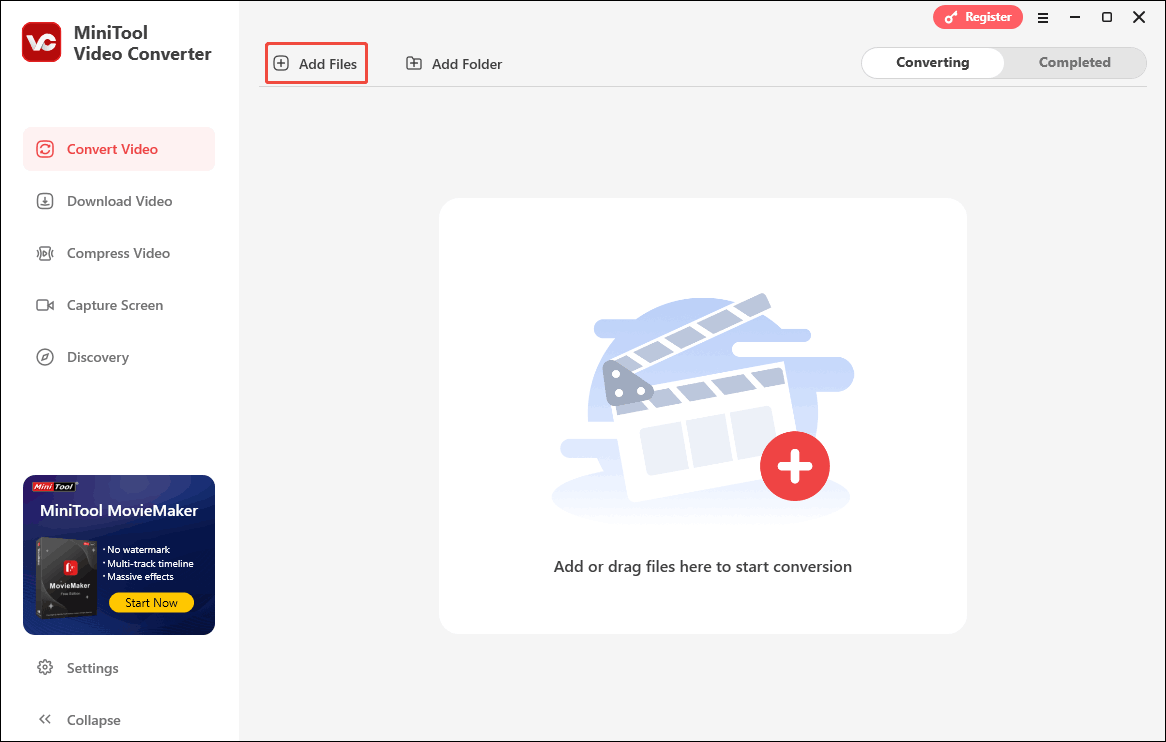Click the Add Files label
The width and height of the screenshot is (1166, 742).
328,64
